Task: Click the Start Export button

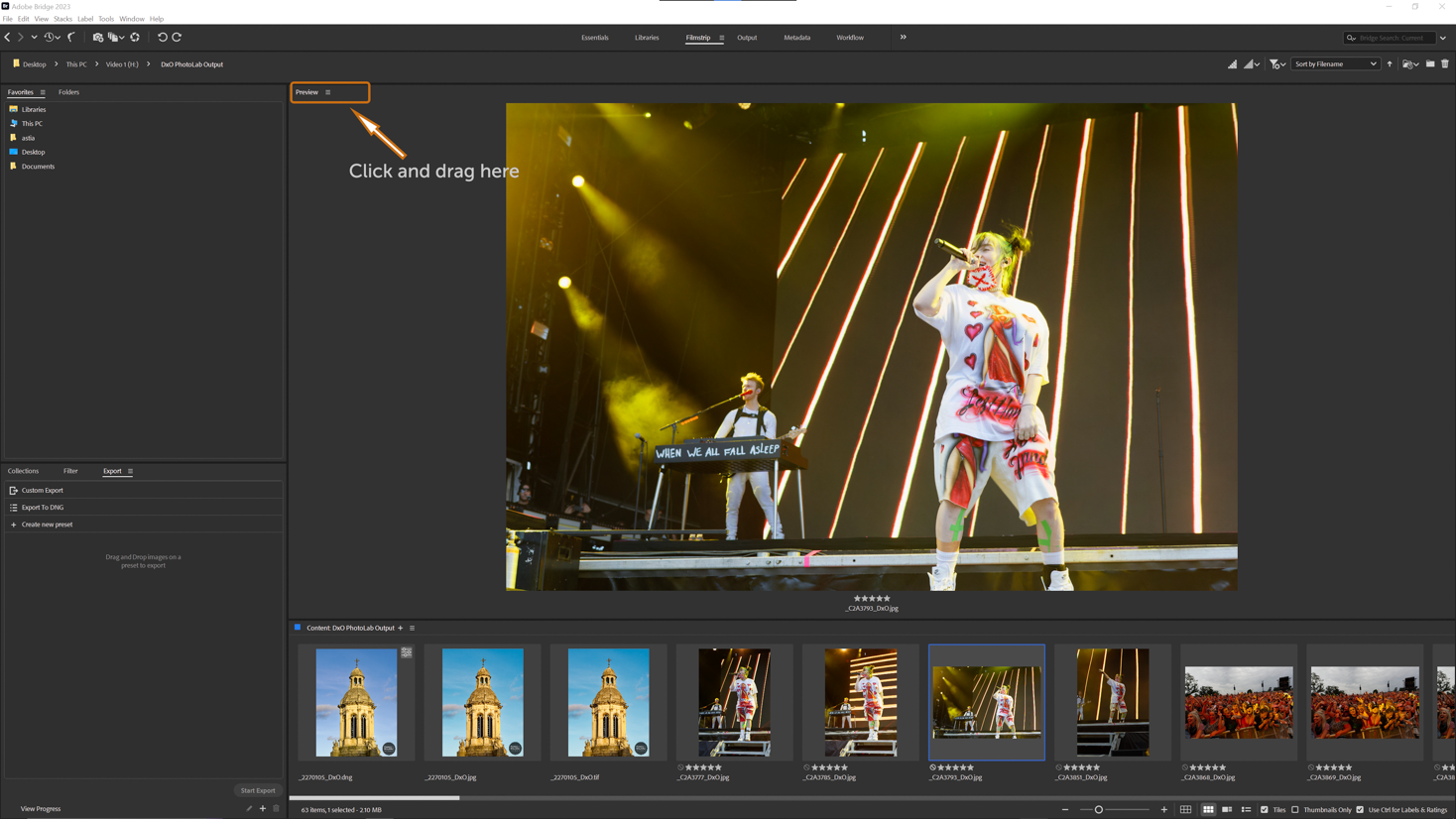Action: coord(257,790)
